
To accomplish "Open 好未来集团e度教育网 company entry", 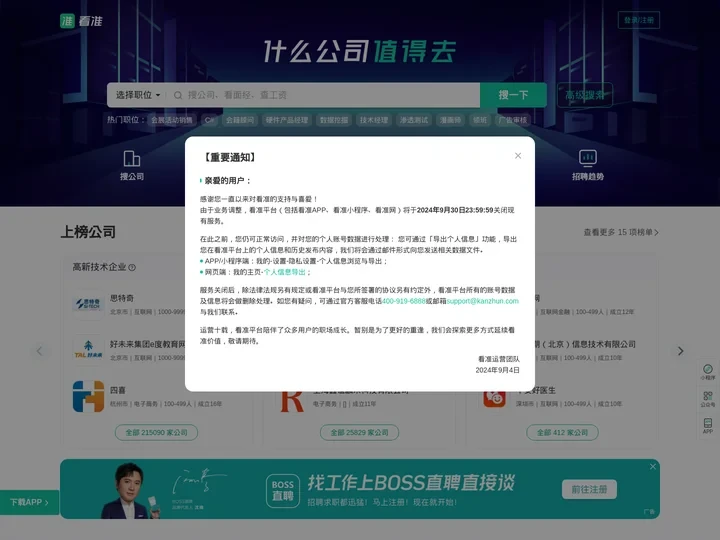I will pyautogui.click(x=147, y=344).
